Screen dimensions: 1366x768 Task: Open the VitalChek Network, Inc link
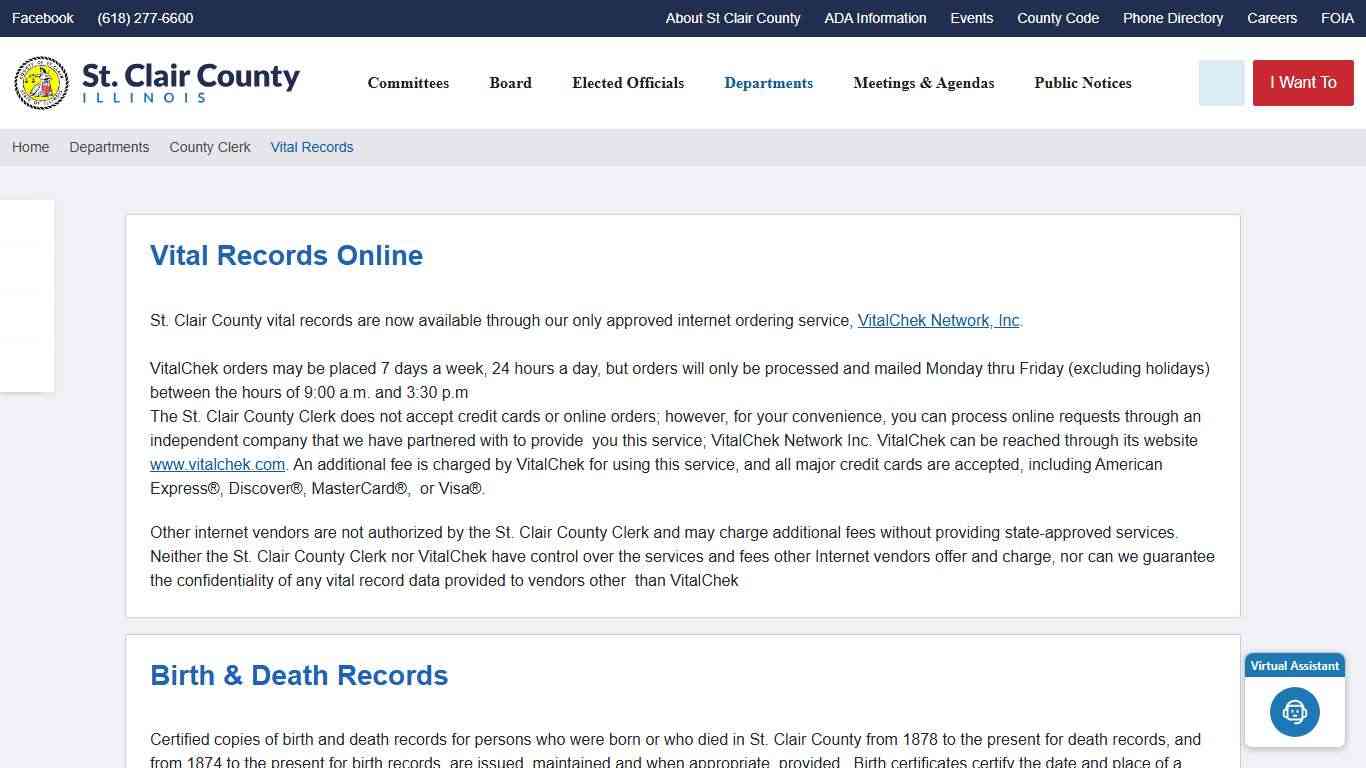point(938,320)
